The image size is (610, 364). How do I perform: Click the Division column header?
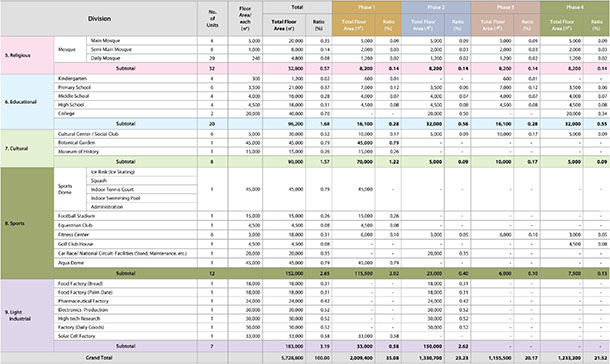tap(99, 19)
